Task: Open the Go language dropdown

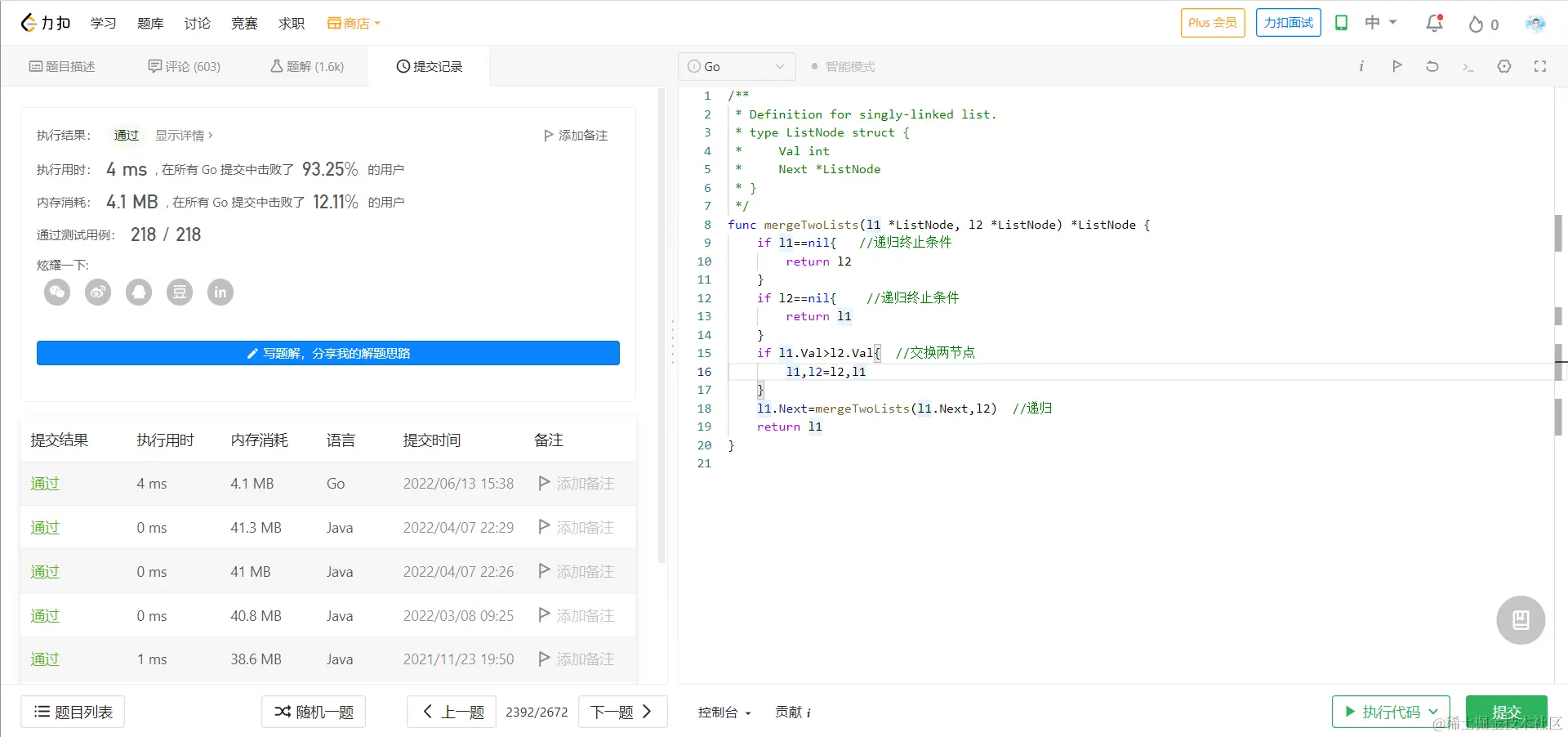Action: point(737,66)
